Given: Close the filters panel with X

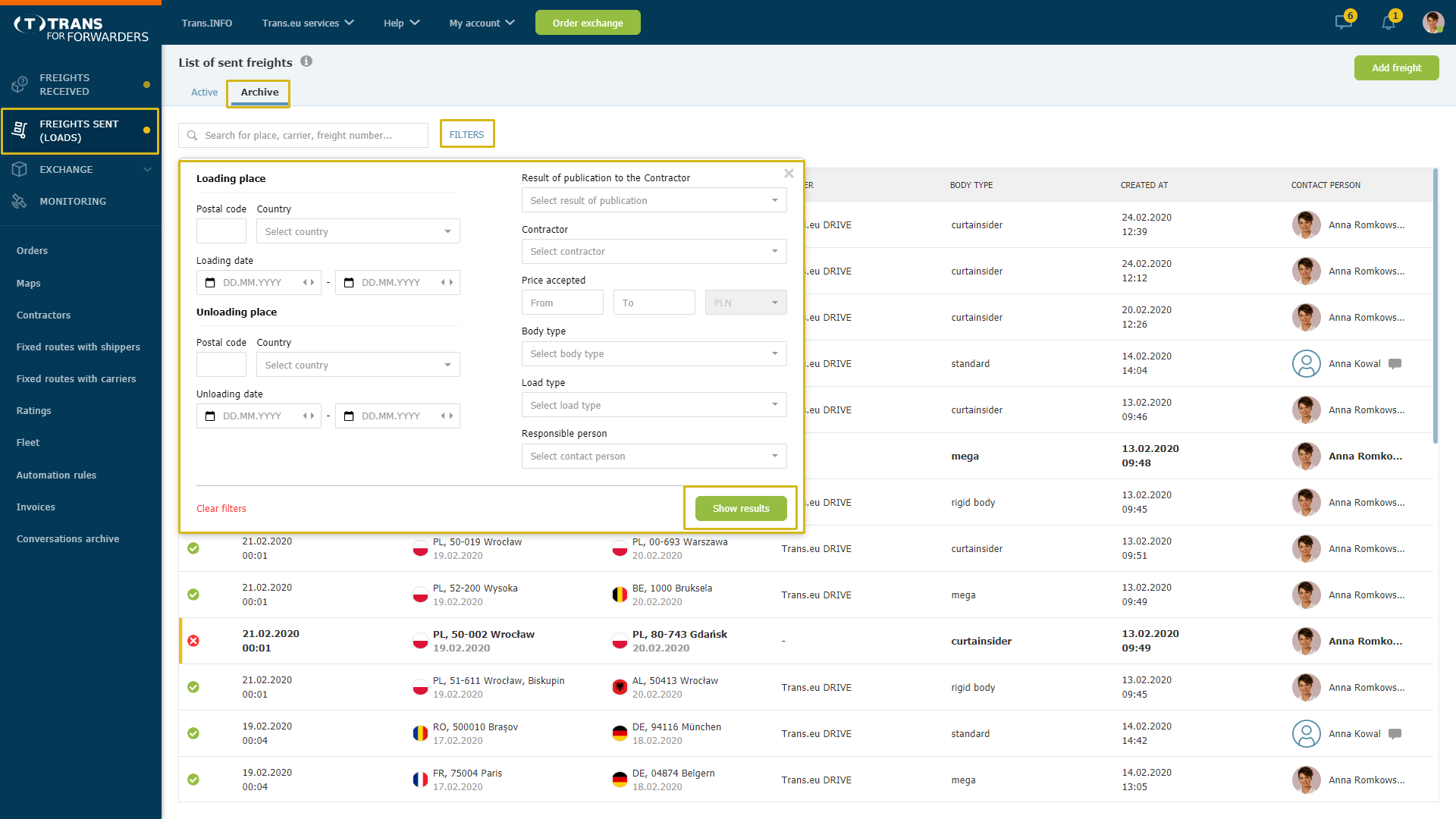Looking at the screenshot, I should coord(789,174).
